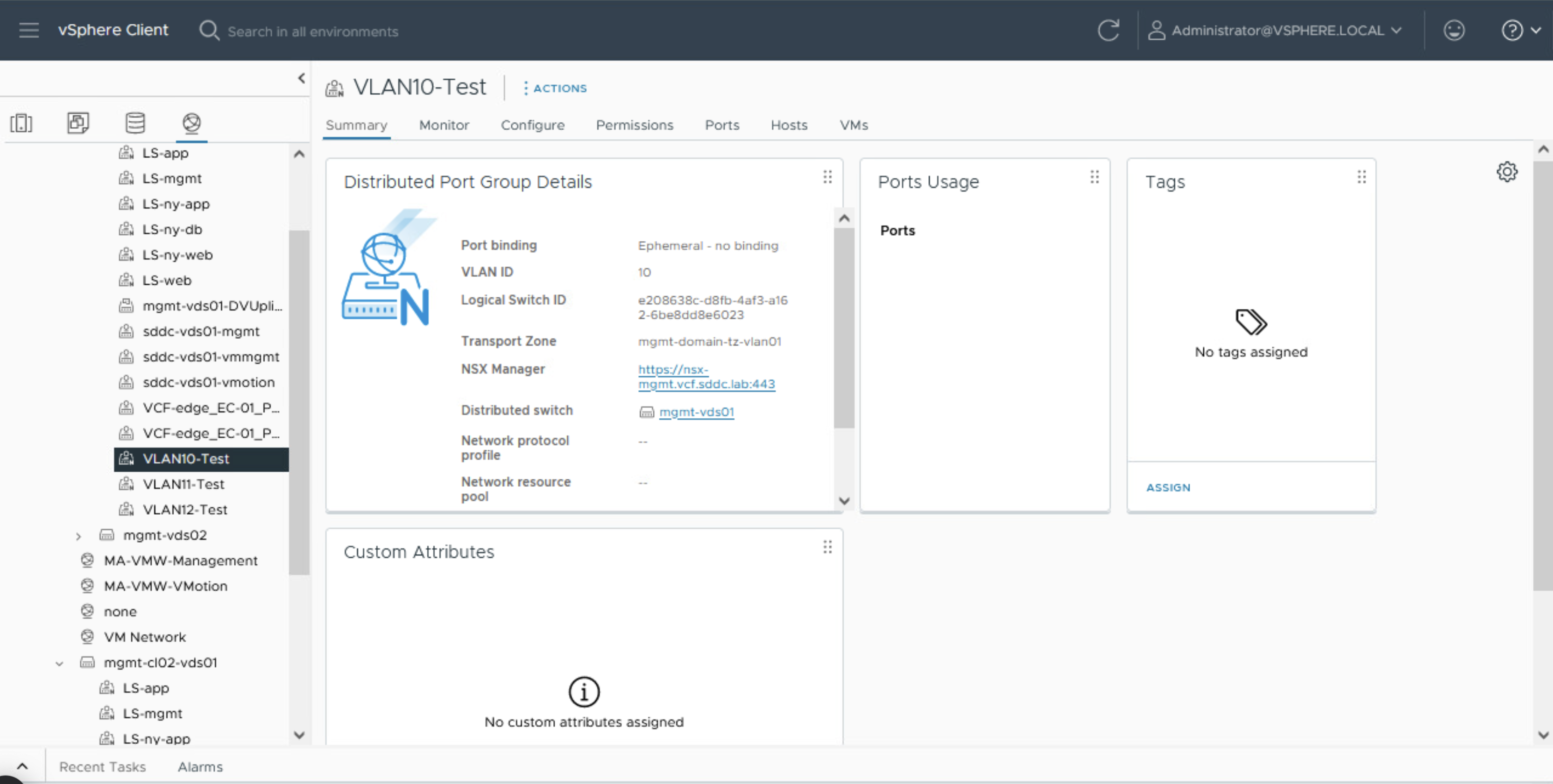Image resolution: width=1553 pixels, height=784 pixels.
Task: Collapse the mgmt-cl02-vds01 tree node
Action: (59, 664)
